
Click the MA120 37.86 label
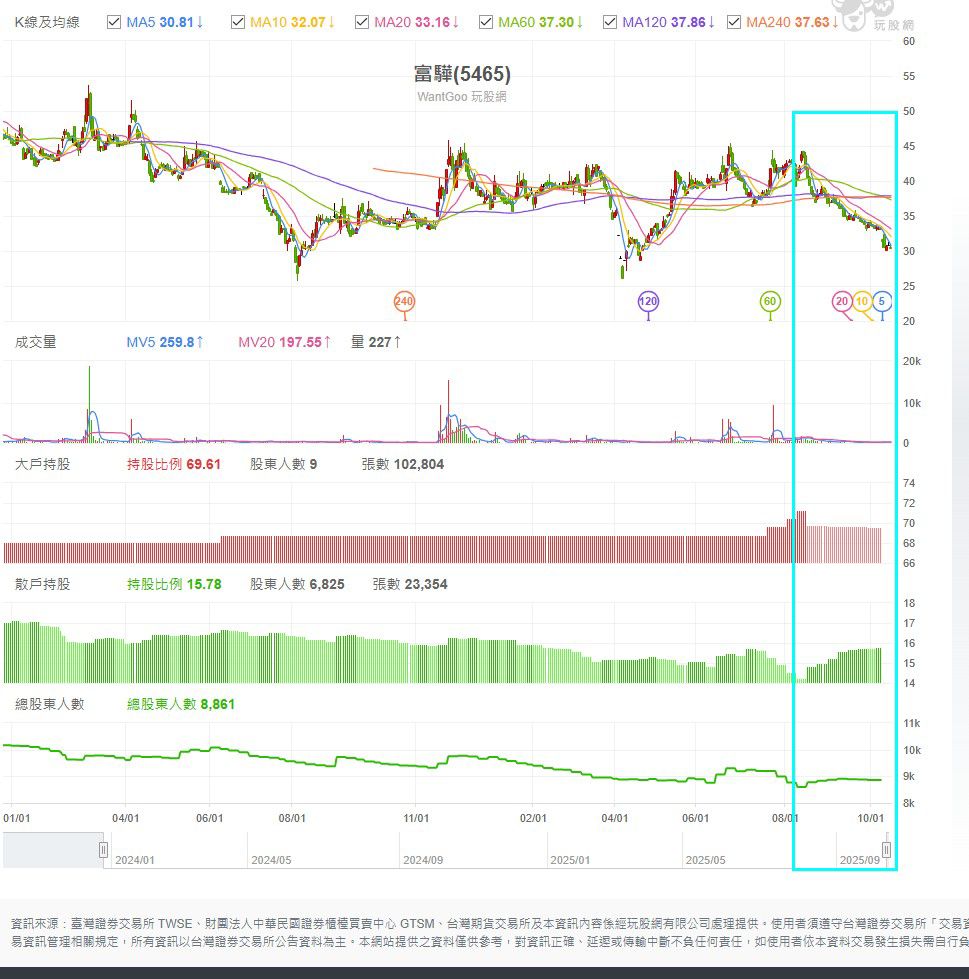pos(668,22)
